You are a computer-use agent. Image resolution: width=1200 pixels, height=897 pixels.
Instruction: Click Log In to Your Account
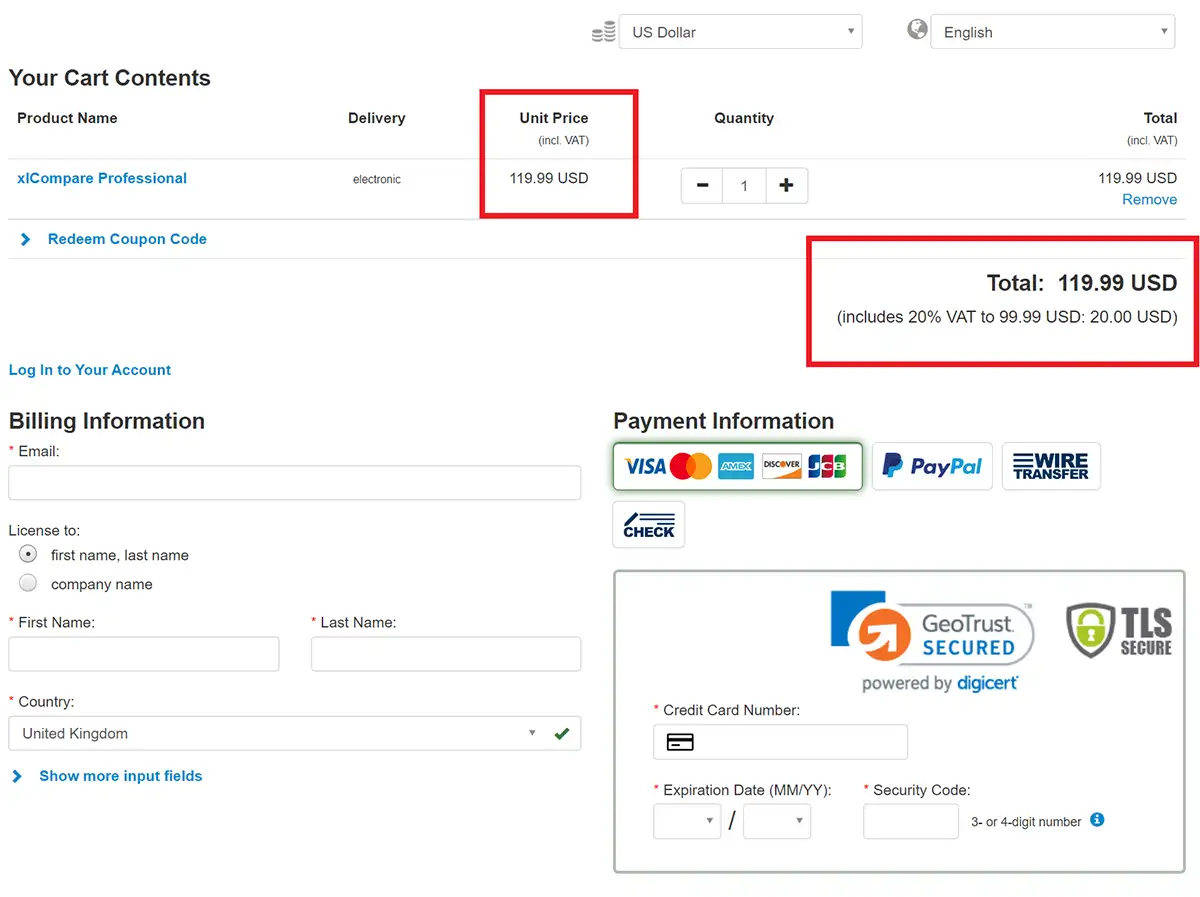point(90,370)
